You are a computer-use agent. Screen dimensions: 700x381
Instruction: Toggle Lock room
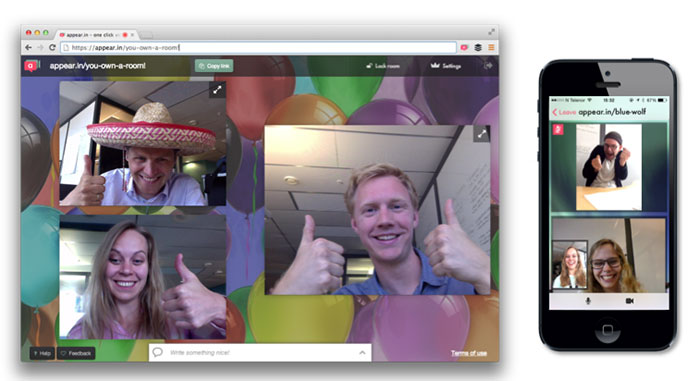tap(383, 66)
